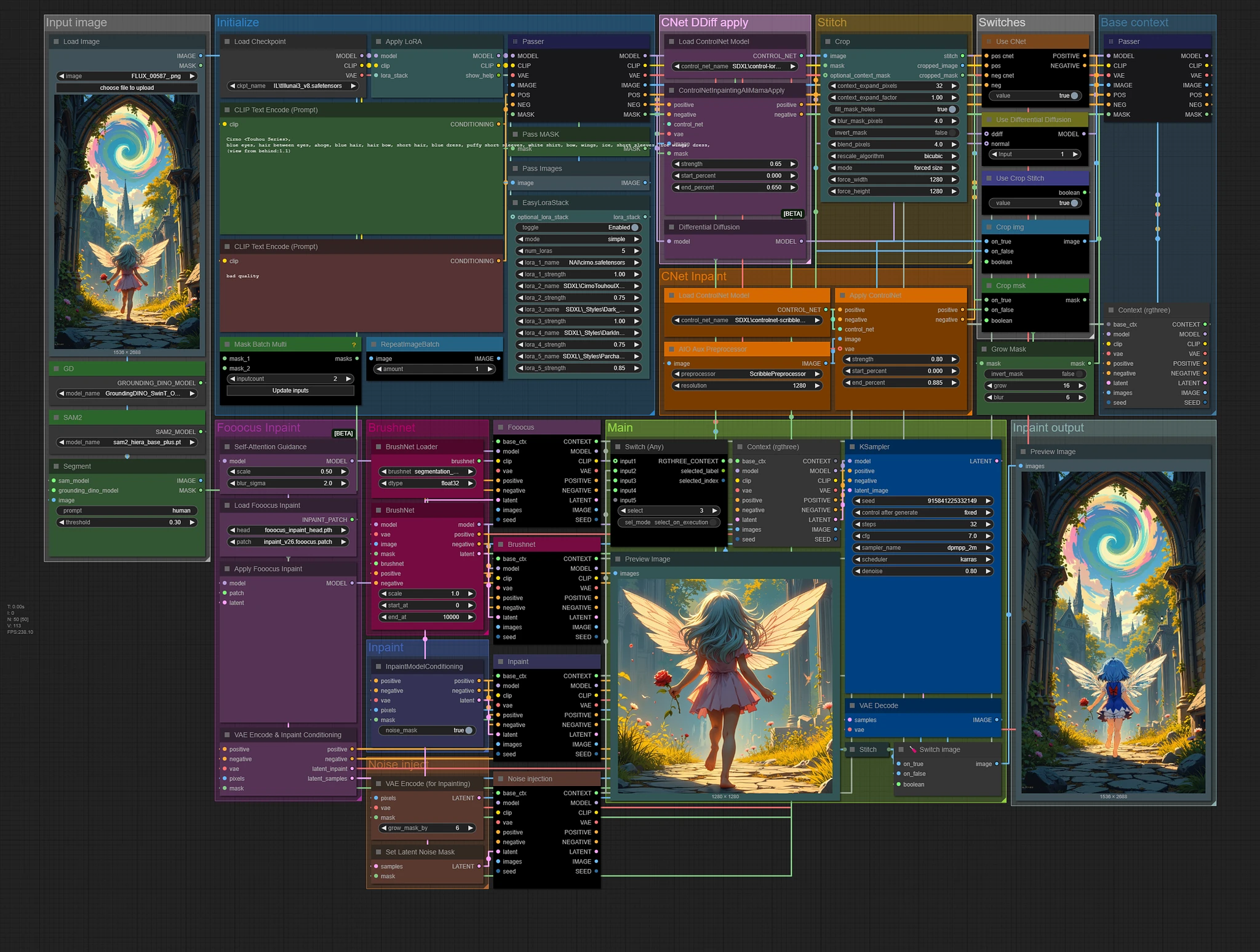Increase the steps value with the right arrow
Viewport: 1260px width, 952px height.
coord(988,525)
